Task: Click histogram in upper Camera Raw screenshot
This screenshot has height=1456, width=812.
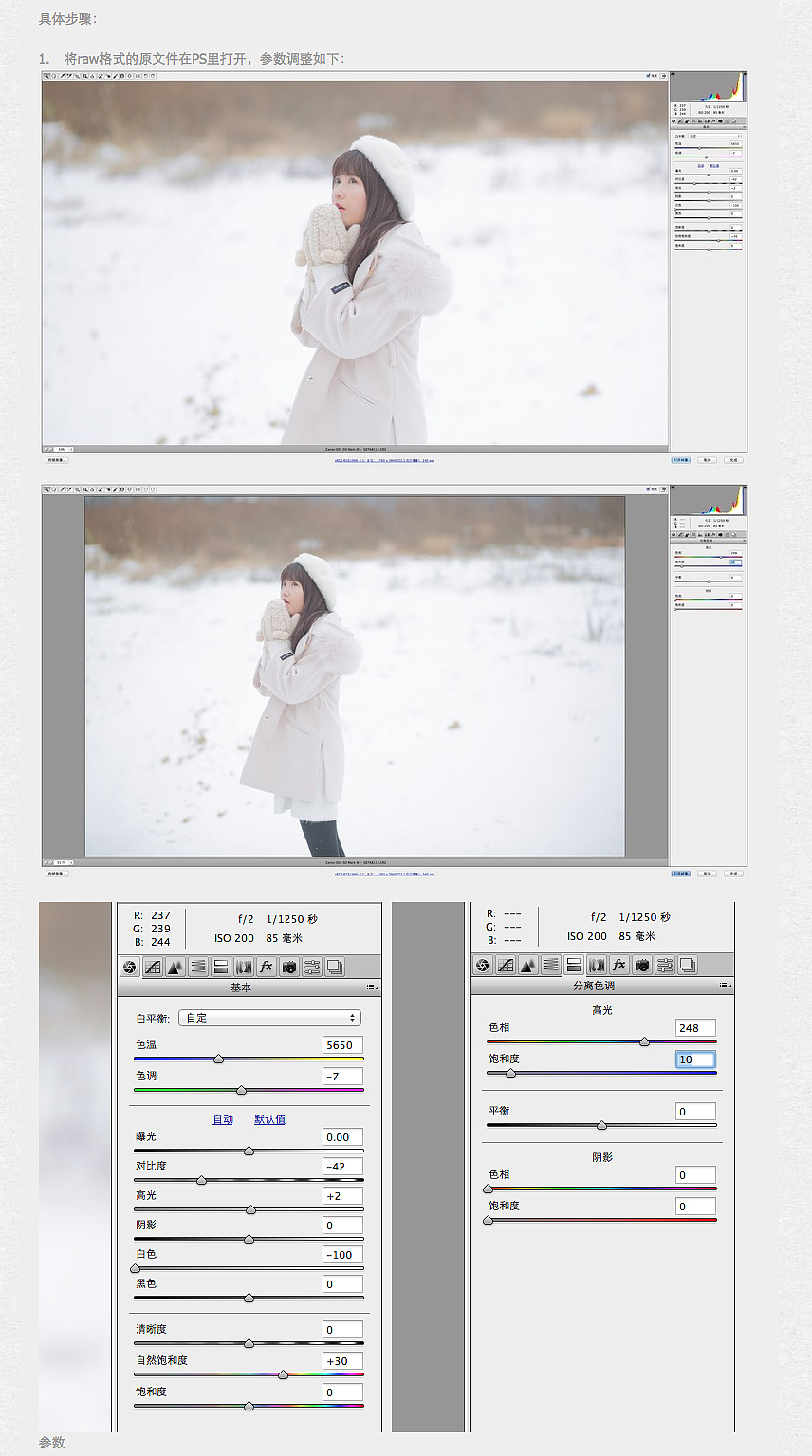Action: click(709, 87)
